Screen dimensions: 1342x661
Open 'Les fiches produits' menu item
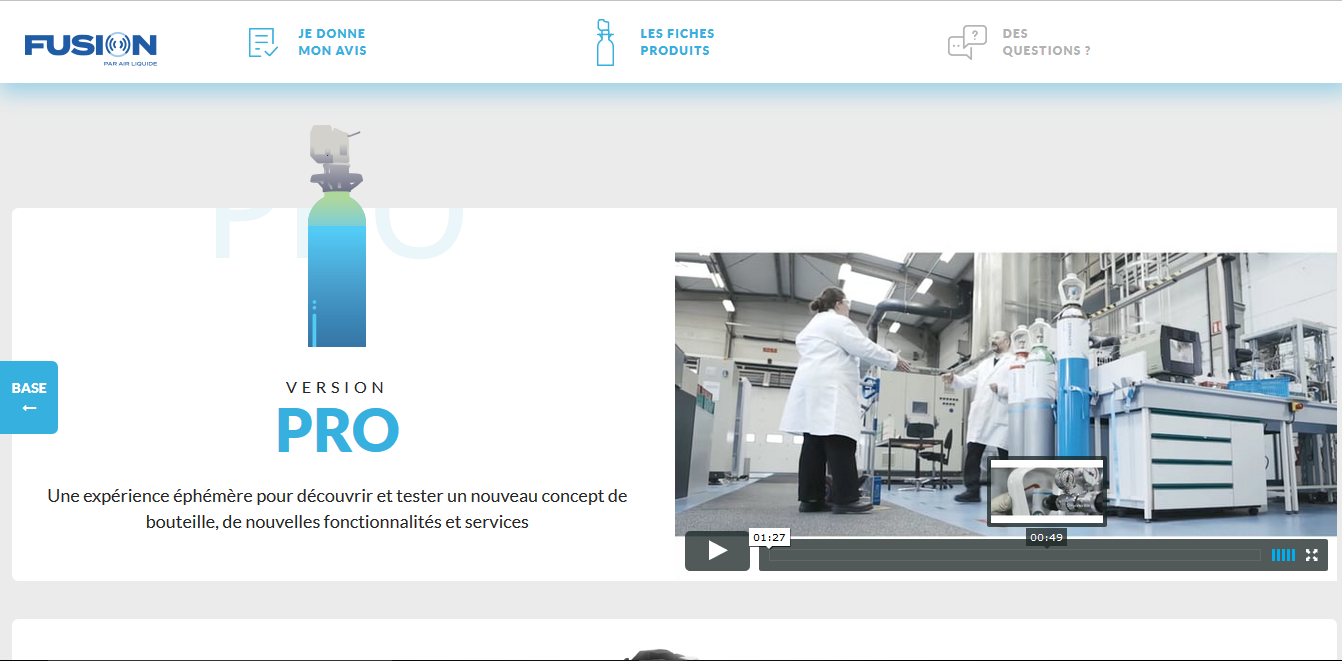(677, 42)
